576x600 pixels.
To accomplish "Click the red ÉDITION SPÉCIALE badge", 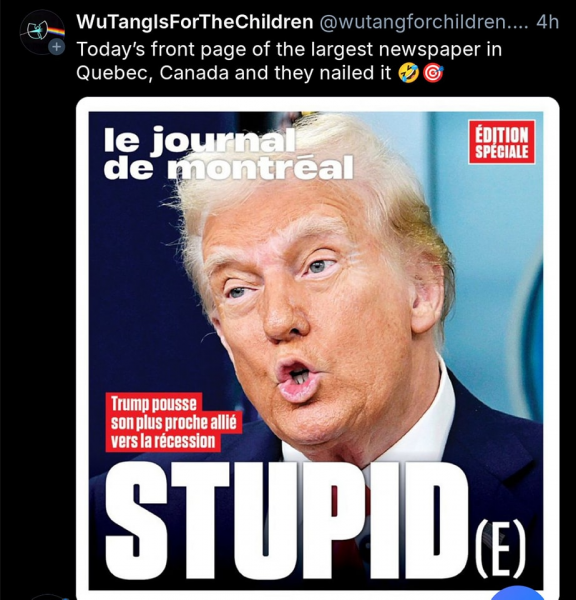I will [x=501, y=142].
